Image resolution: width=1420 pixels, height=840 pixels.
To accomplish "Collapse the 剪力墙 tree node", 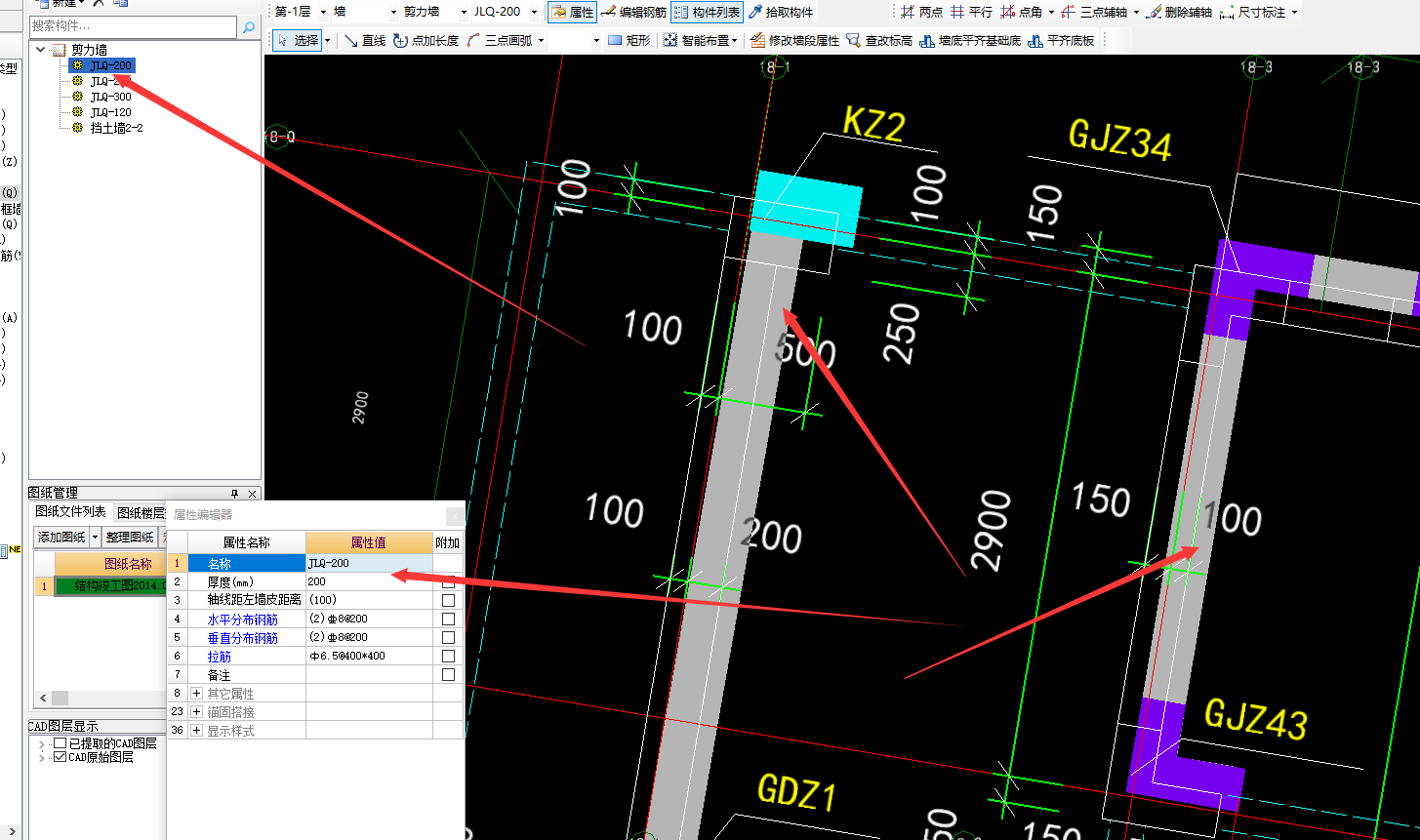I will (x=39, y=50).
